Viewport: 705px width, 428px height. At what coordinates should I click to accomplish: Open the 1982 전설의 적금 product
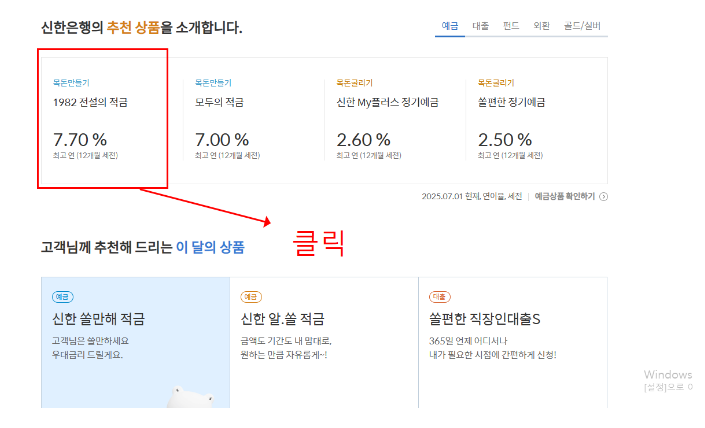click(90, 103)
